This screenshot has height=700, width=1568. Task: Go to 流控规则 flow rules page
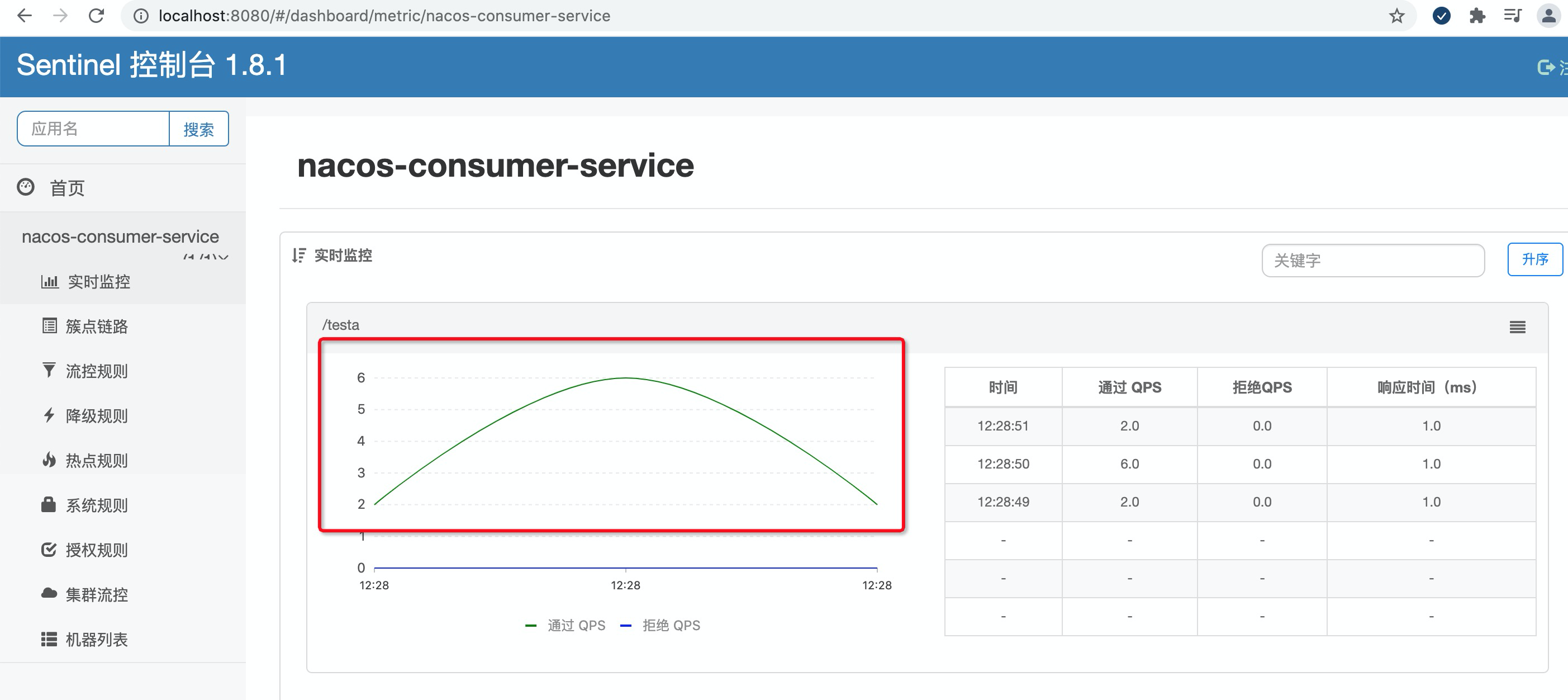pos(96,371)
